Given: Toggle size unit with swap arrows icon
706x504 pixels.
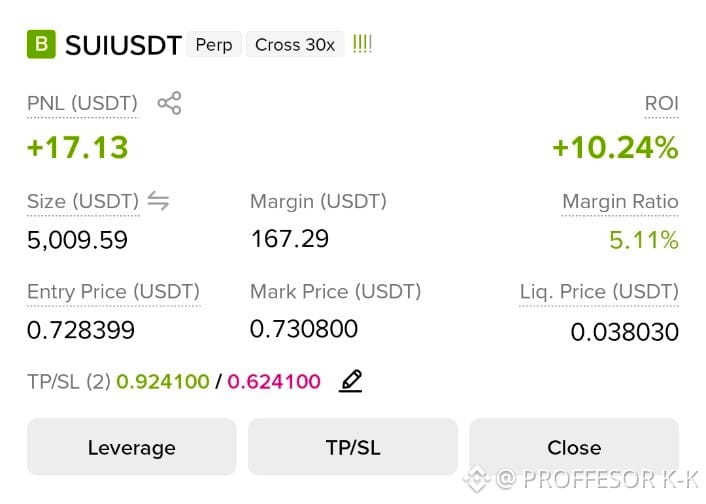Looking at the screenshot, I should (158, 200).
